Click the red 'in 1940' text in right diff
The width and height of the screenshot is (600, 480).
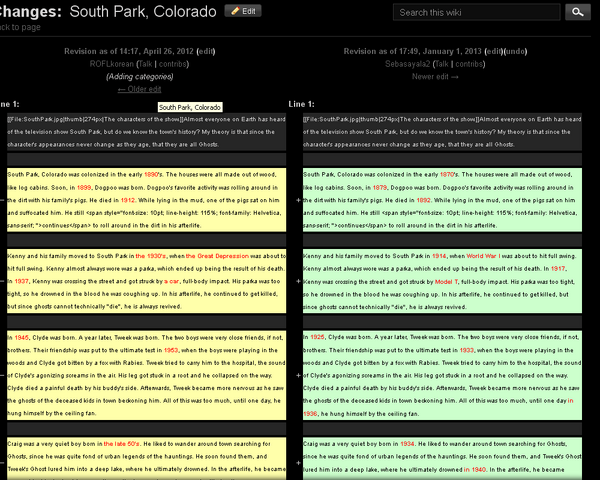474,470
